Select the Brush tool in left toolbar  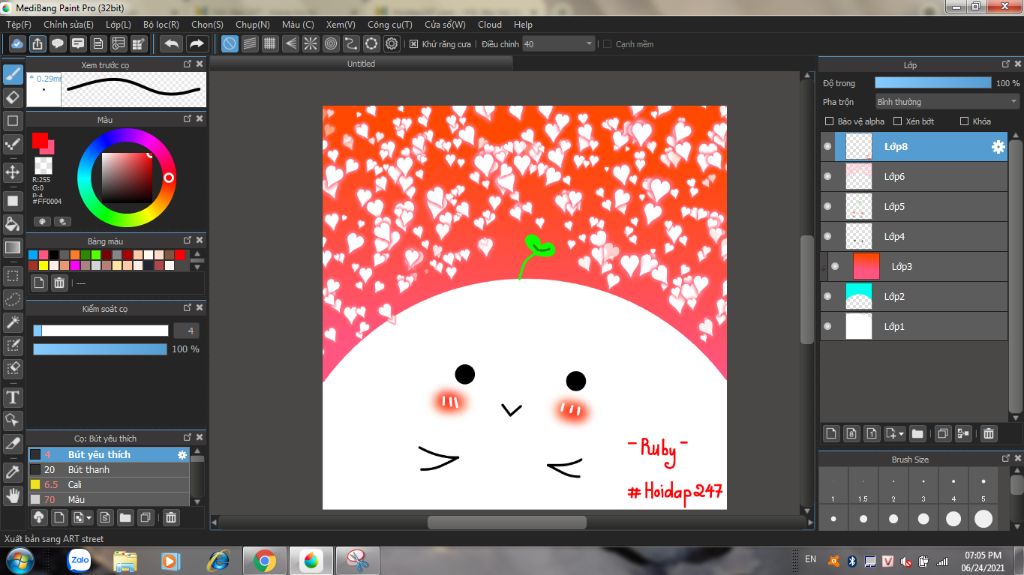pyautogui.click(x=12, y=74)
